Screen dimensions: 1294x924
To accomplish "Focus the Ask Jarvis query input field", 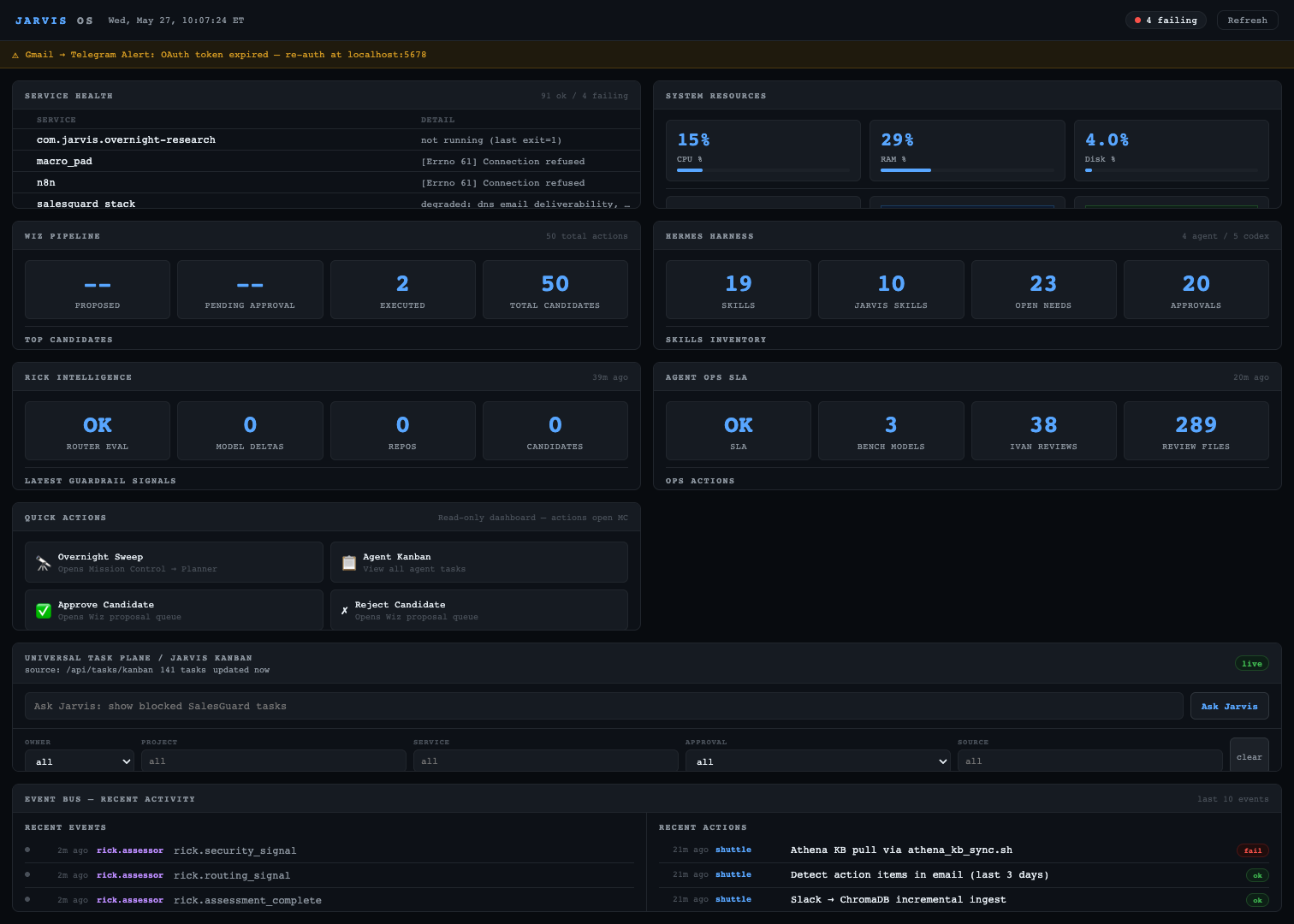I will tap(603, 706).
